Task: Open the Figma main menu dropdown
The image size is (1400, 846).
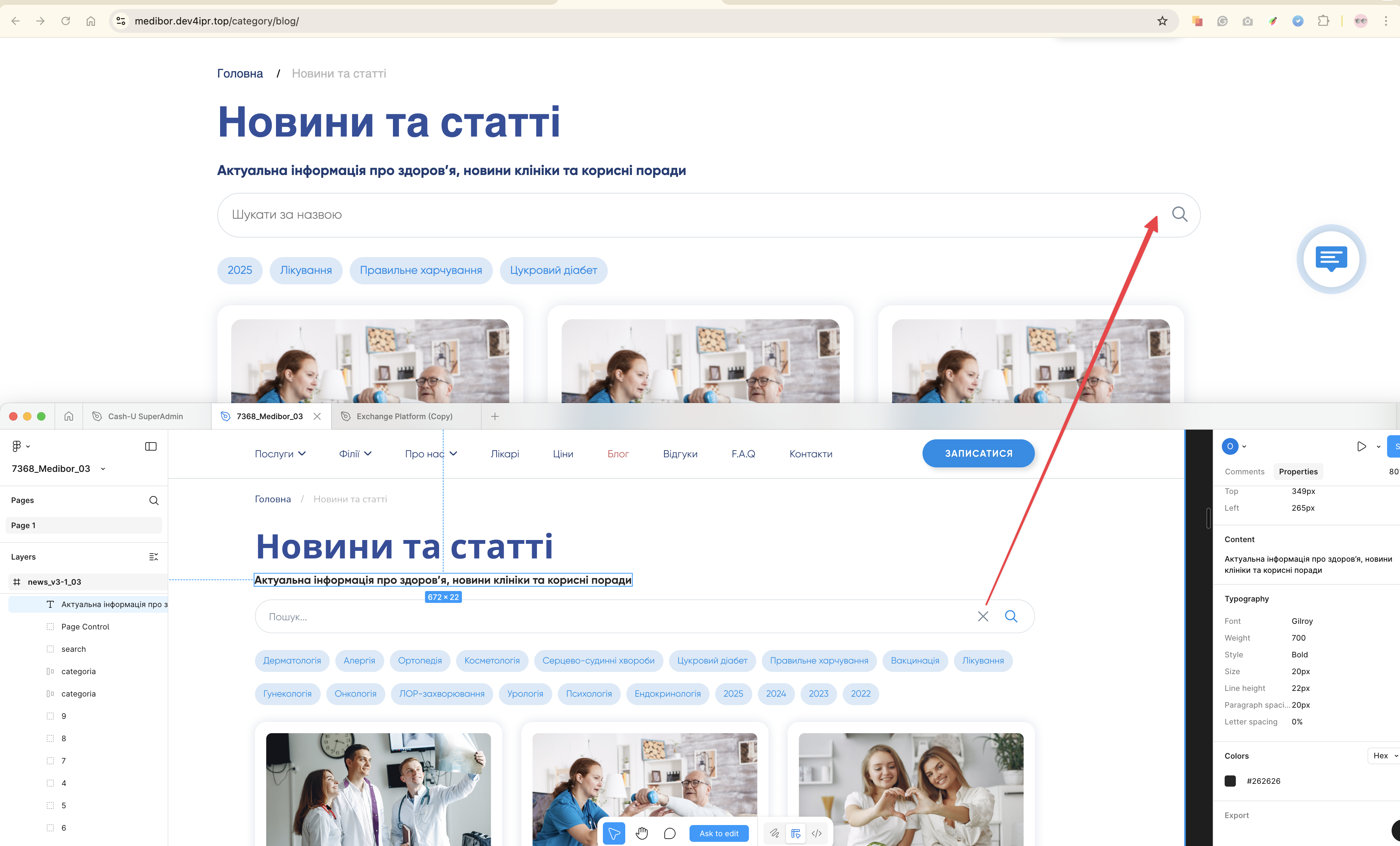Action: (x=21, y=447)
